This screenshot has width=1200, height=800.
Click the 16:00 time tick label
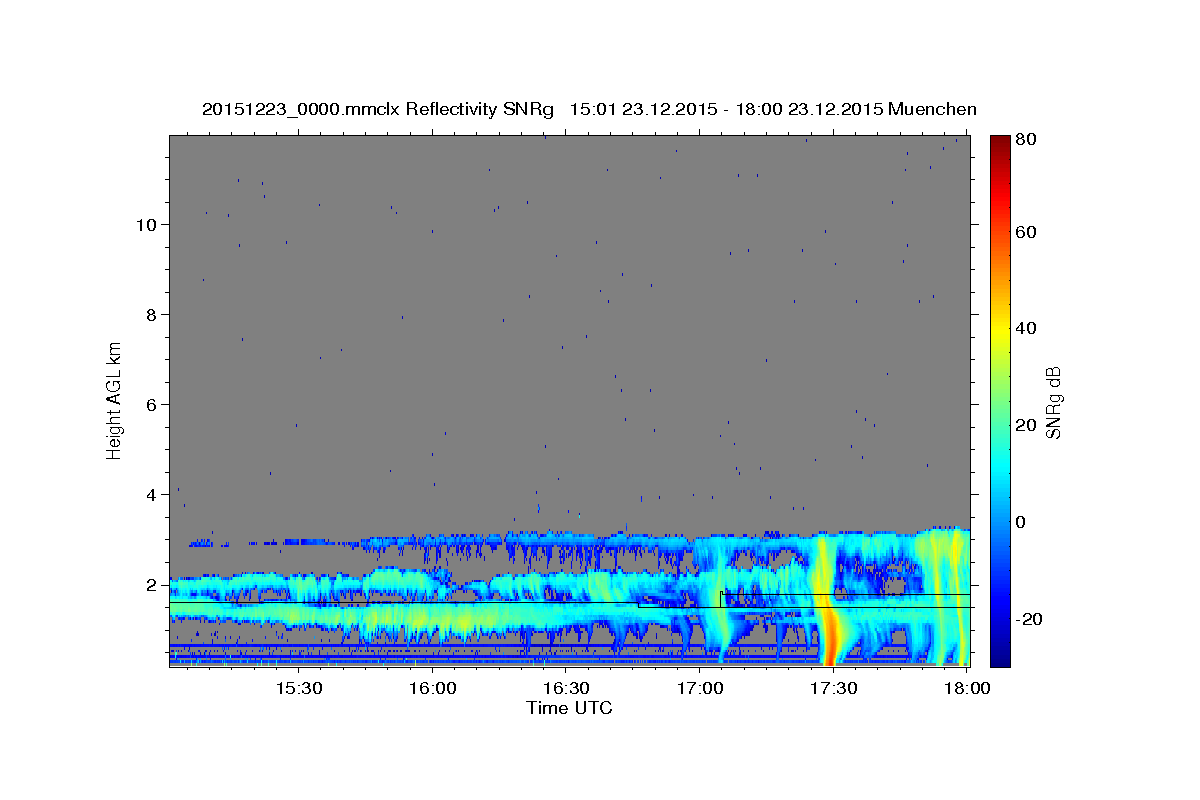click(x=432, y=689)
